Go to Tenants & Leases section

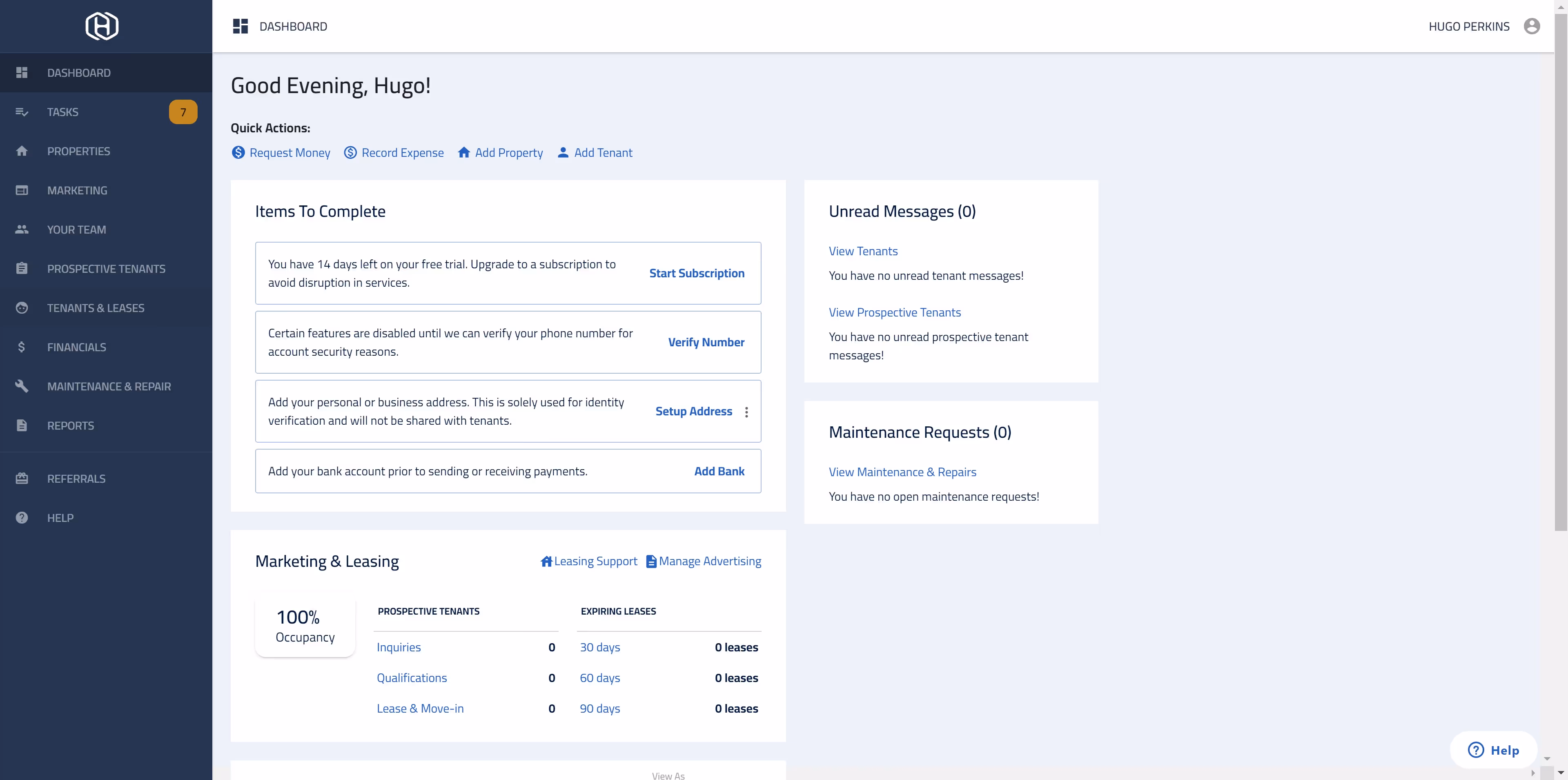tap(96, 308)
